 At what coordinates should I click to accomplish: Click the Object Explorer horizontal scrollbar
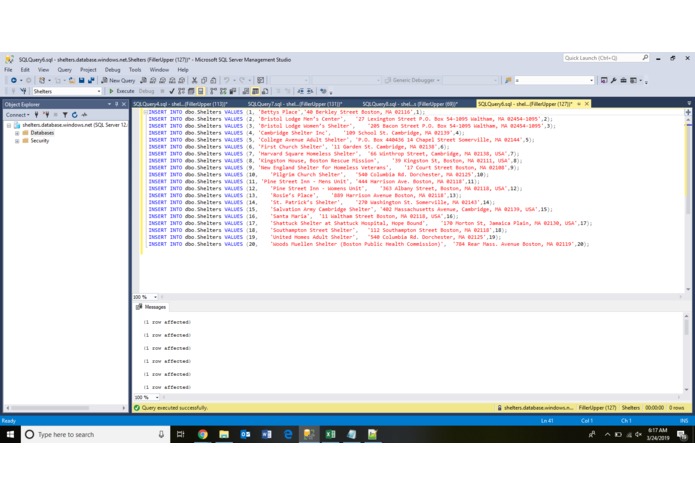[x=66, y=408]
